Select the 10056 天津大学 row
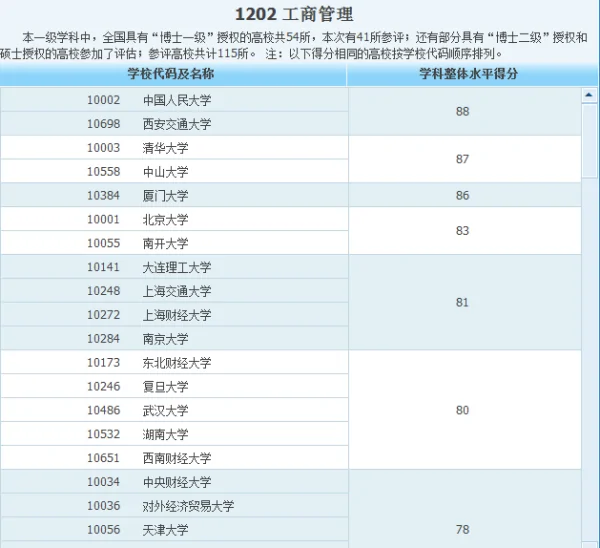The height and width of the screenshot is (548, 600). pos(174,529)
